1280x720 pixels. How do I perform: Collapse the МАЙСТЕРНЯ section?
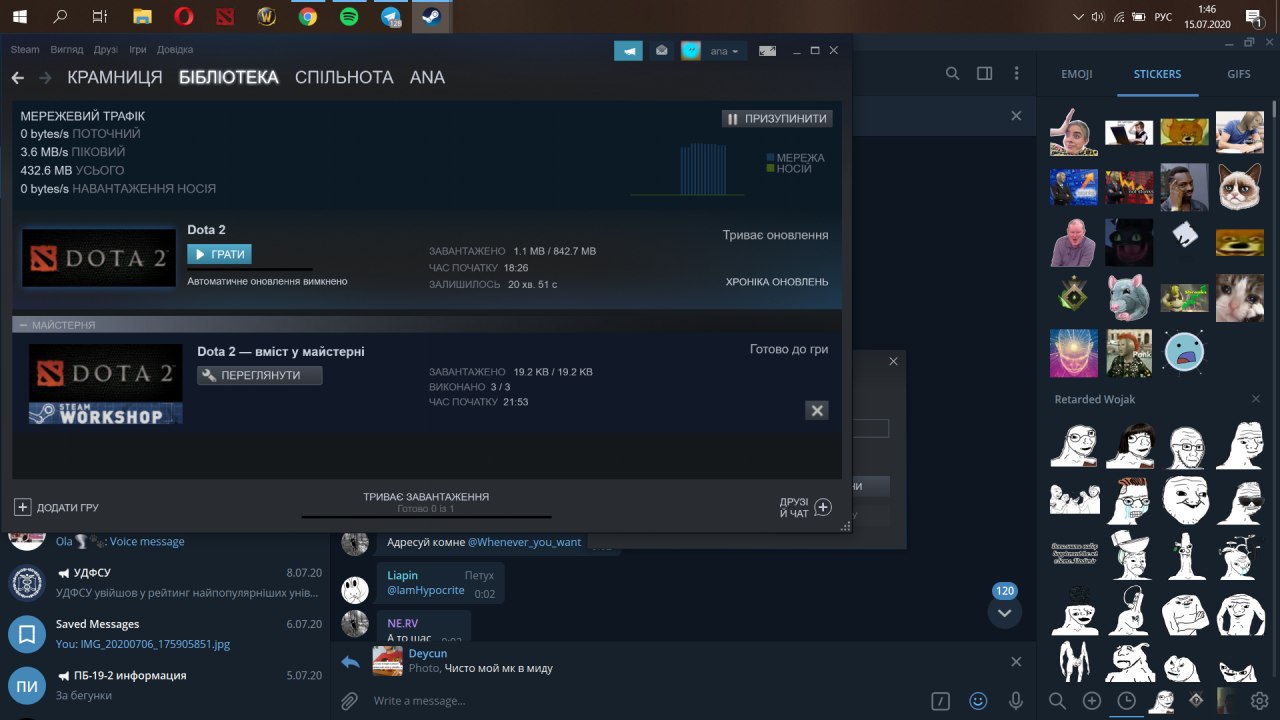point(22,325)
